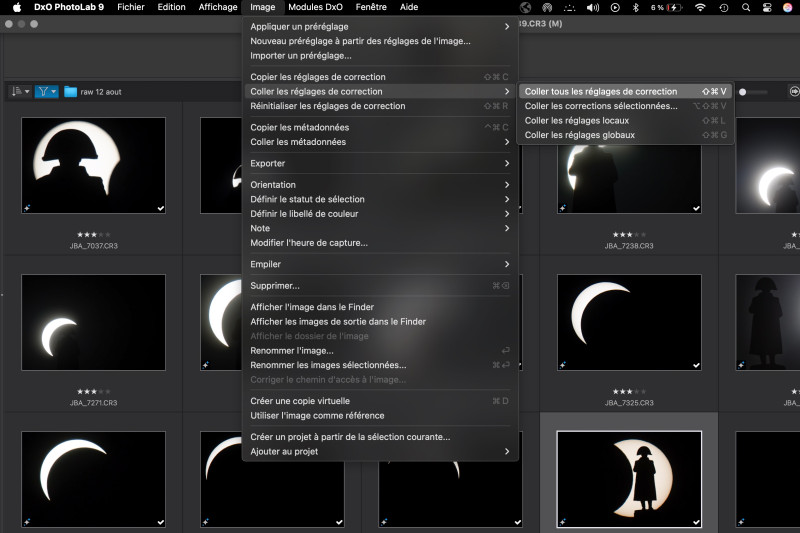Image resolution: width=800 pixels, height=533 pixels.
Task: Select Réinitialiser les réglages de correction
Action: pyautogui.click(x=380, y=106)
